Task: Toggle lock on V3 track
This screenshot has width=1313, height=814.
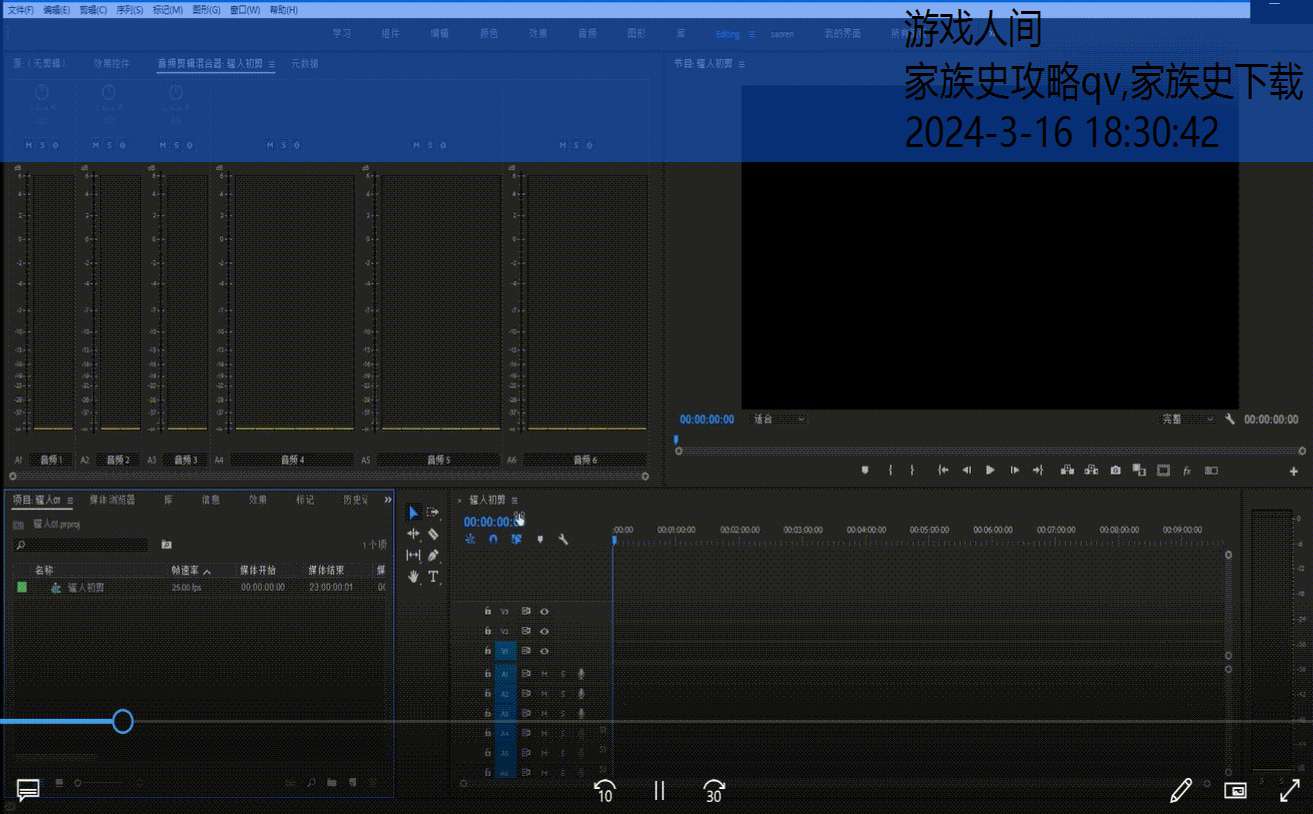Action: pos(488,611)
